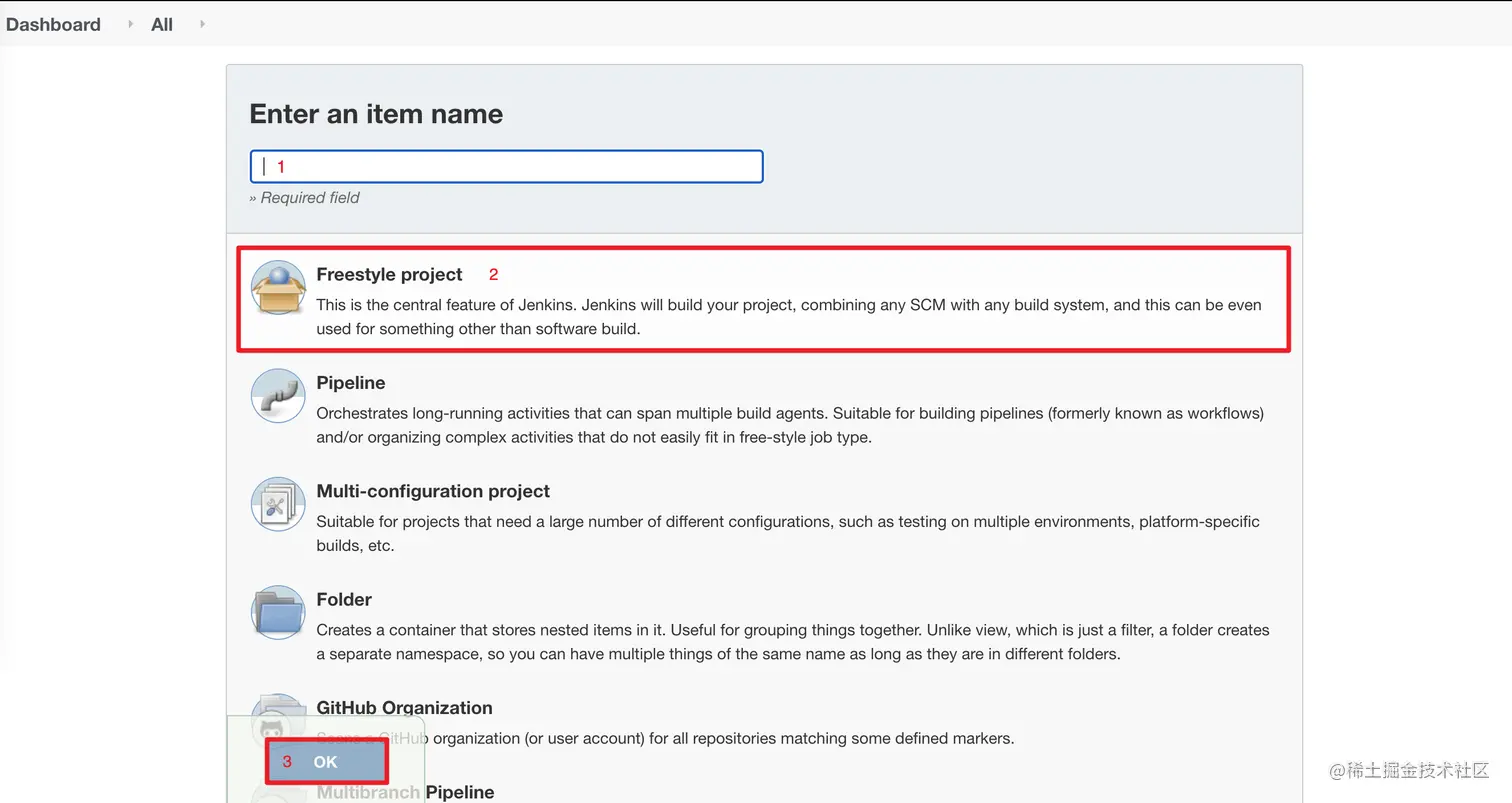Select the Multibranch Pipeline title
Screen dimensions: 1512x803
click(x=405, y=792)
